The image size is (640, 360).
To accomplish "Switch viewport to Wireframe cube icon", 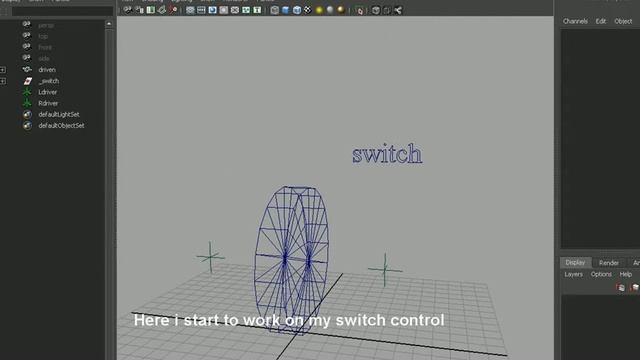I will click(275, 10).
